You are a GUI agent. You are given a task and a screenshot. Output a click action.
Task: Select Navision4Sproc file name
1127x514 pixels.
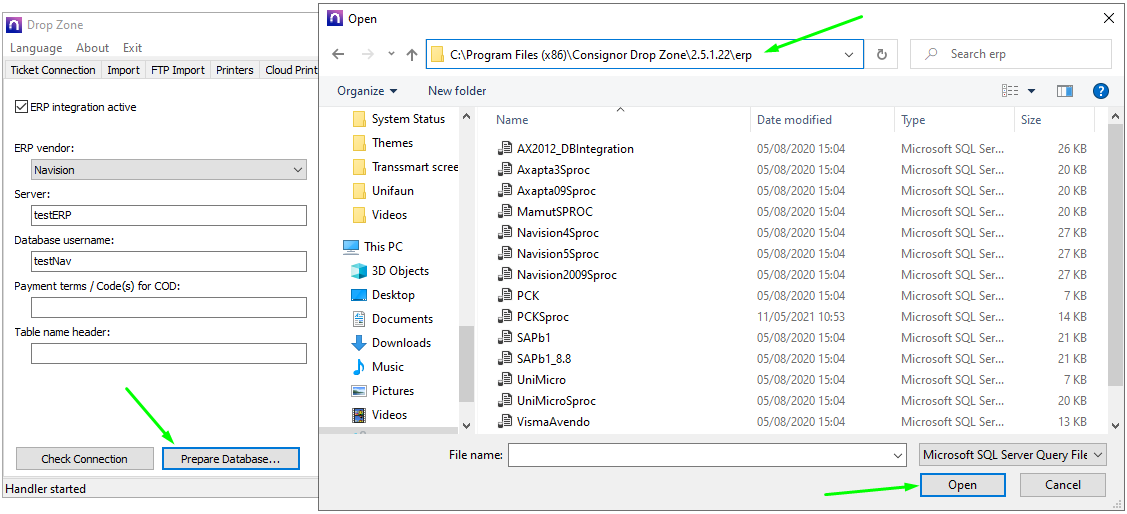tap(558, 233)
